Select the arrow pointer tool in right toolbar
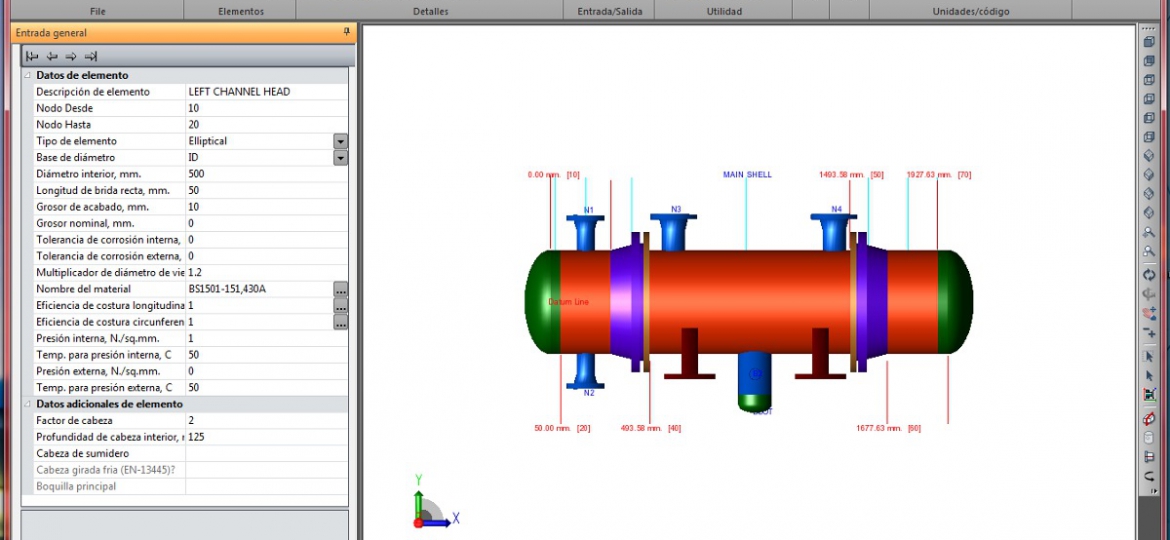The image size is (1170, 540). click(x=1149, y=355)
